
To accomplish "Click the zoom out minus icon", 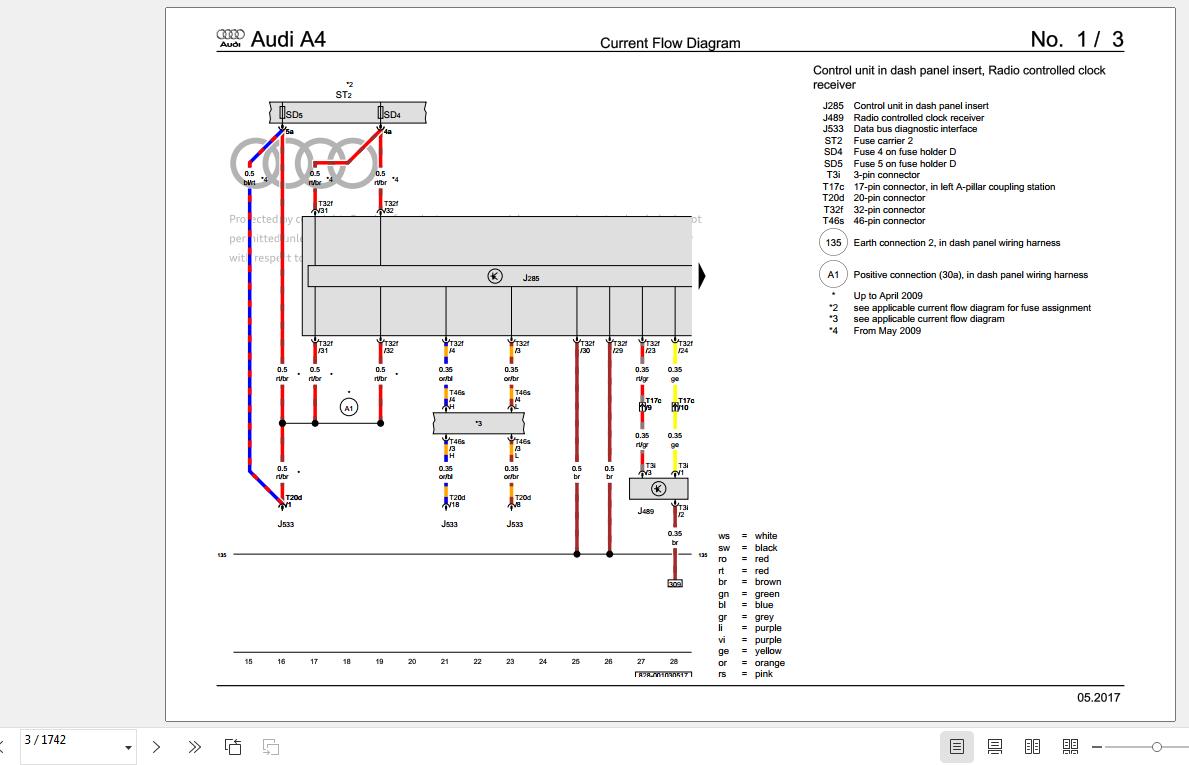I will pos(1096,747).
